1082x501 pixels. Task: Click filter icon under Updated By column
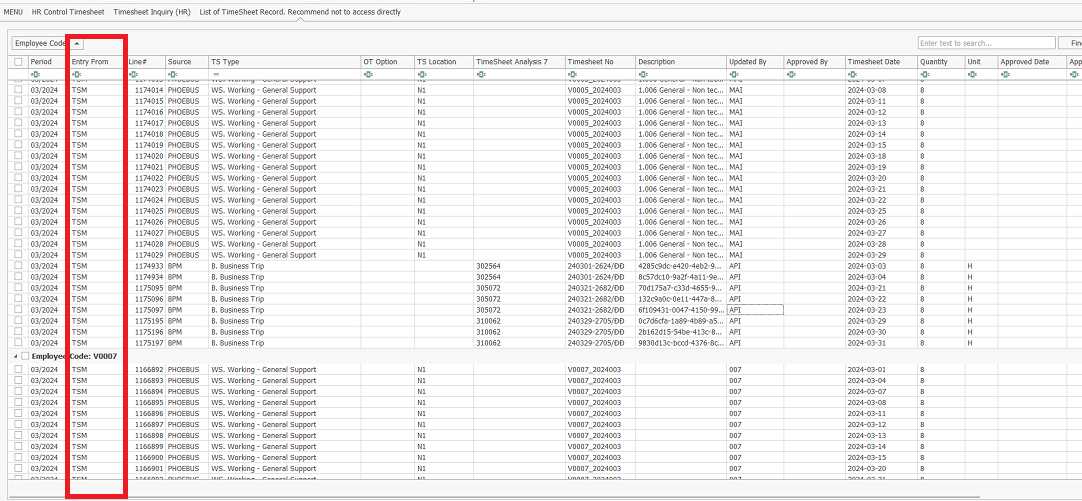(733, 74)
